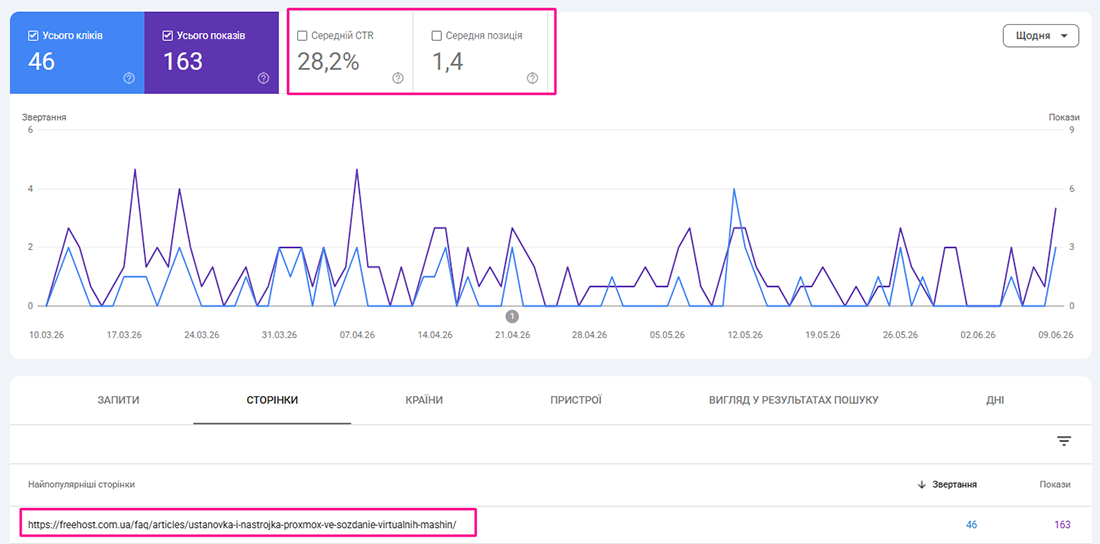The width and height of the screenshot is (1100, 544).
Task: Open the freehost.com.ua proxmox article URL
Action: [x=242, y=524]
